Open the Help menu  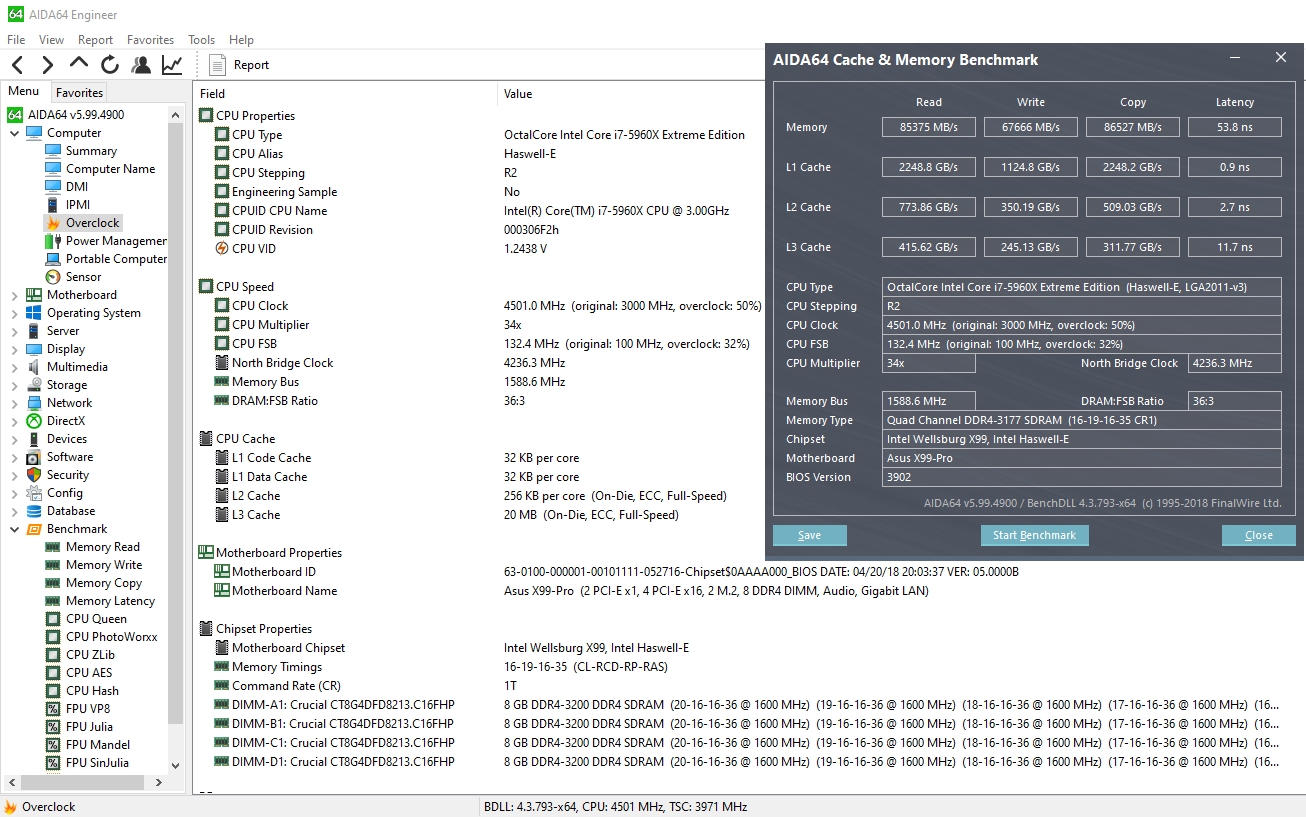(241, 40)
